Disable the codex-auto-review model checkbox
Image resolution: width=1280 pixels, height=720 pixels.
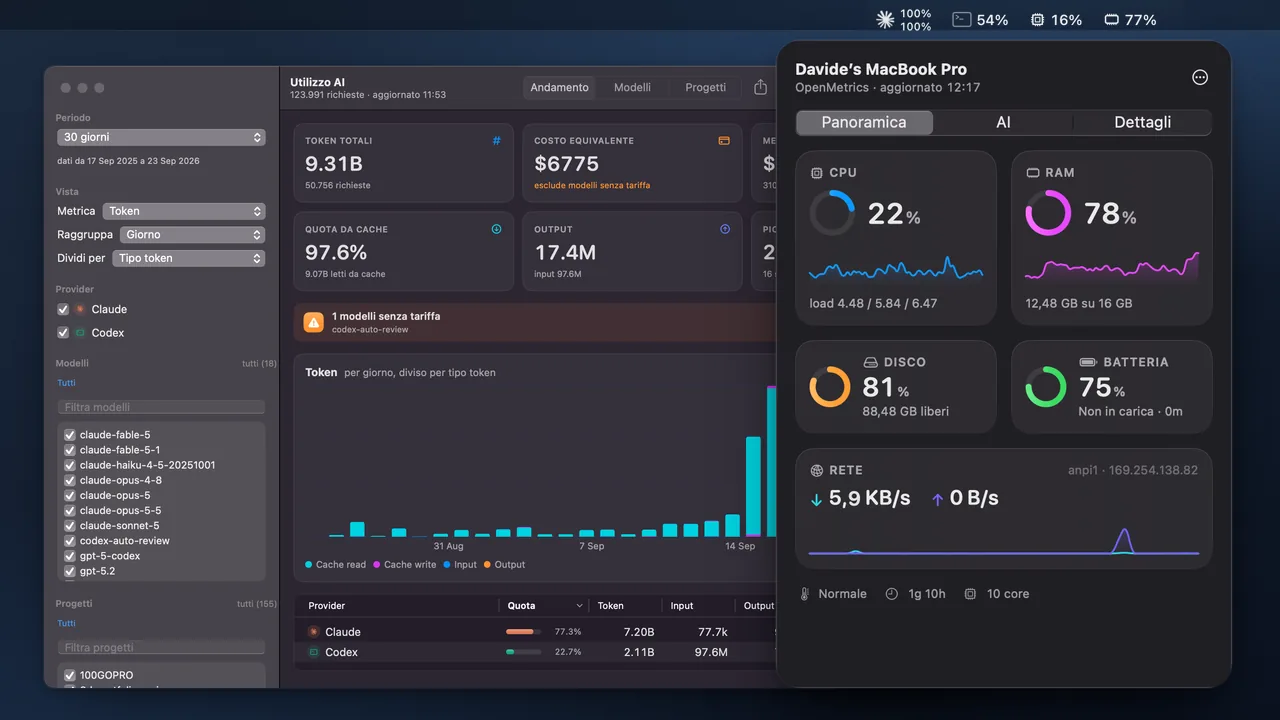[x=70, y=541]
